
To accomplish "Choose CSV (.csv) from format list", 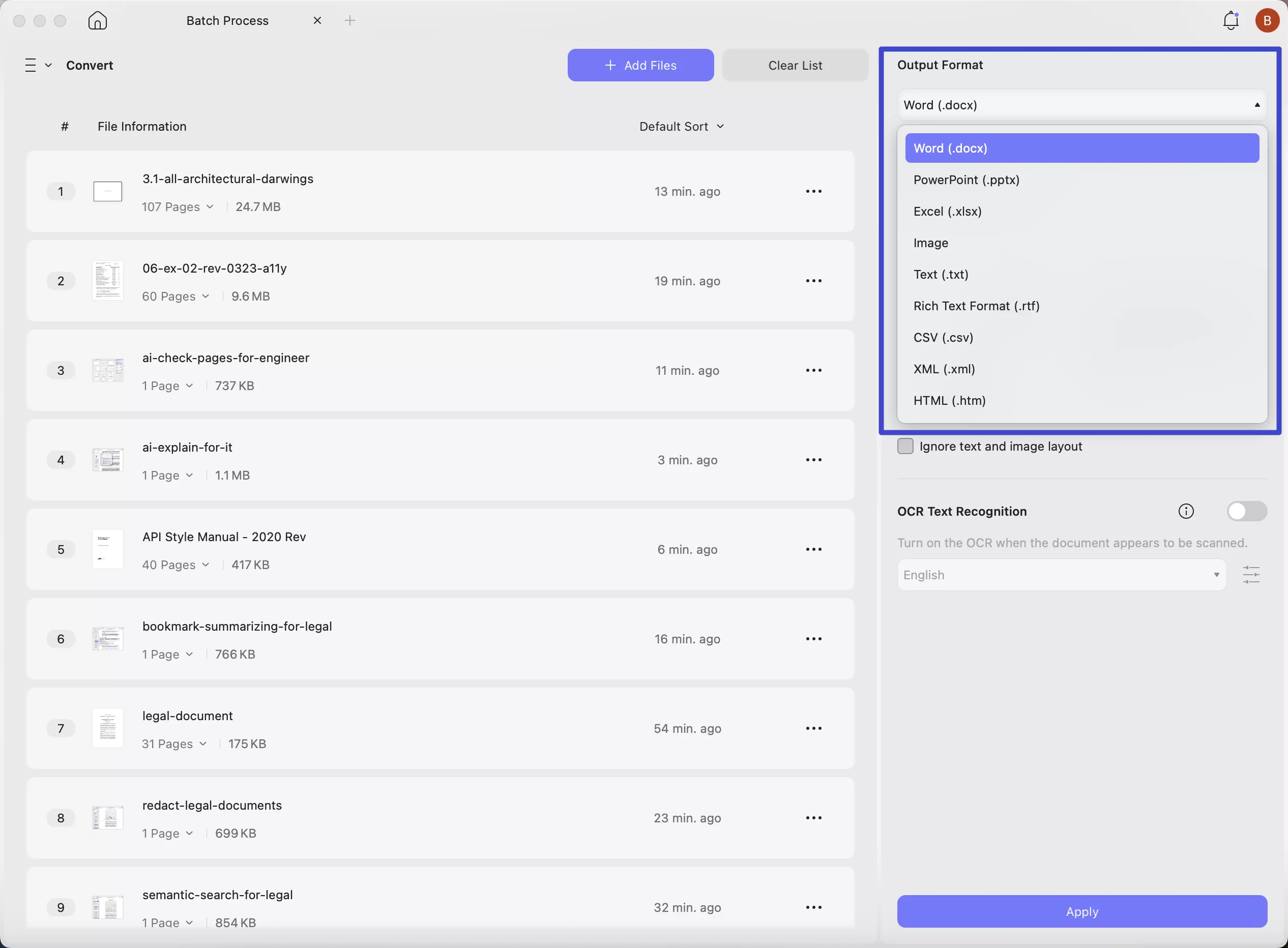I will (x=943, y=337).
